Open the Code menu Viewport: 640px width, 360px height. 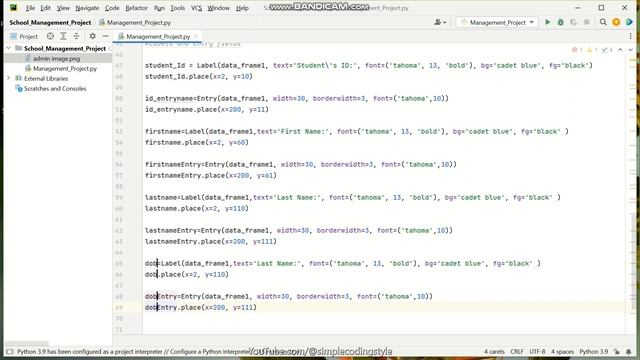[x=112, y=8]
